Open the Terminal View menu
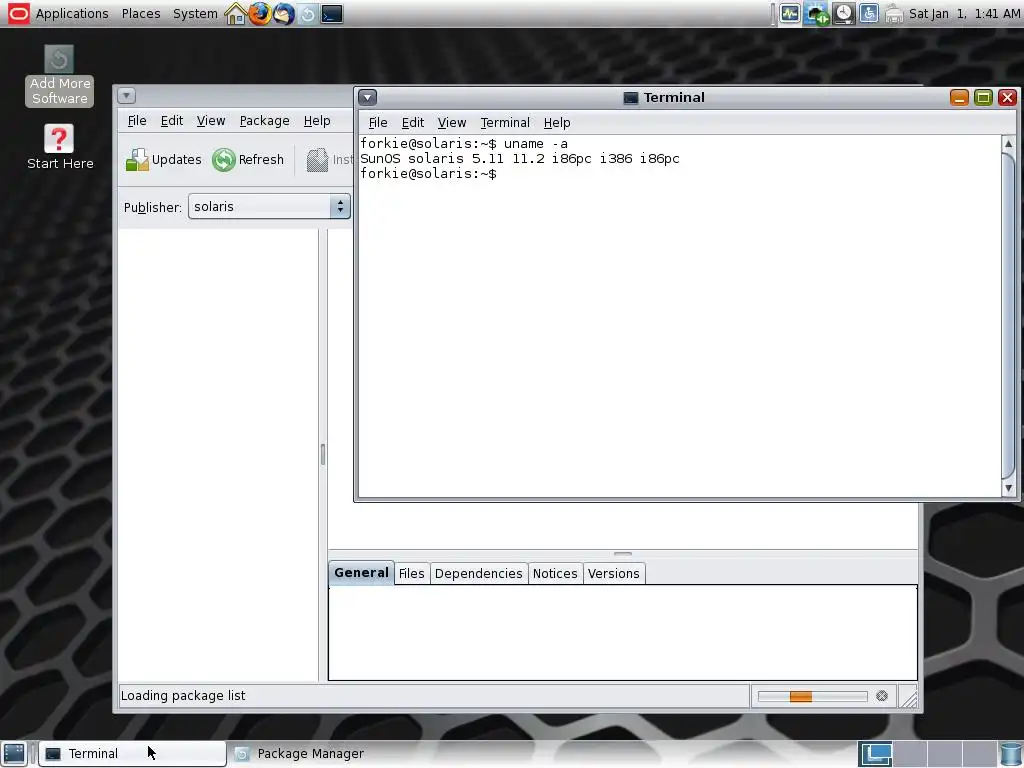The image size is (1024, 768). 451,123
